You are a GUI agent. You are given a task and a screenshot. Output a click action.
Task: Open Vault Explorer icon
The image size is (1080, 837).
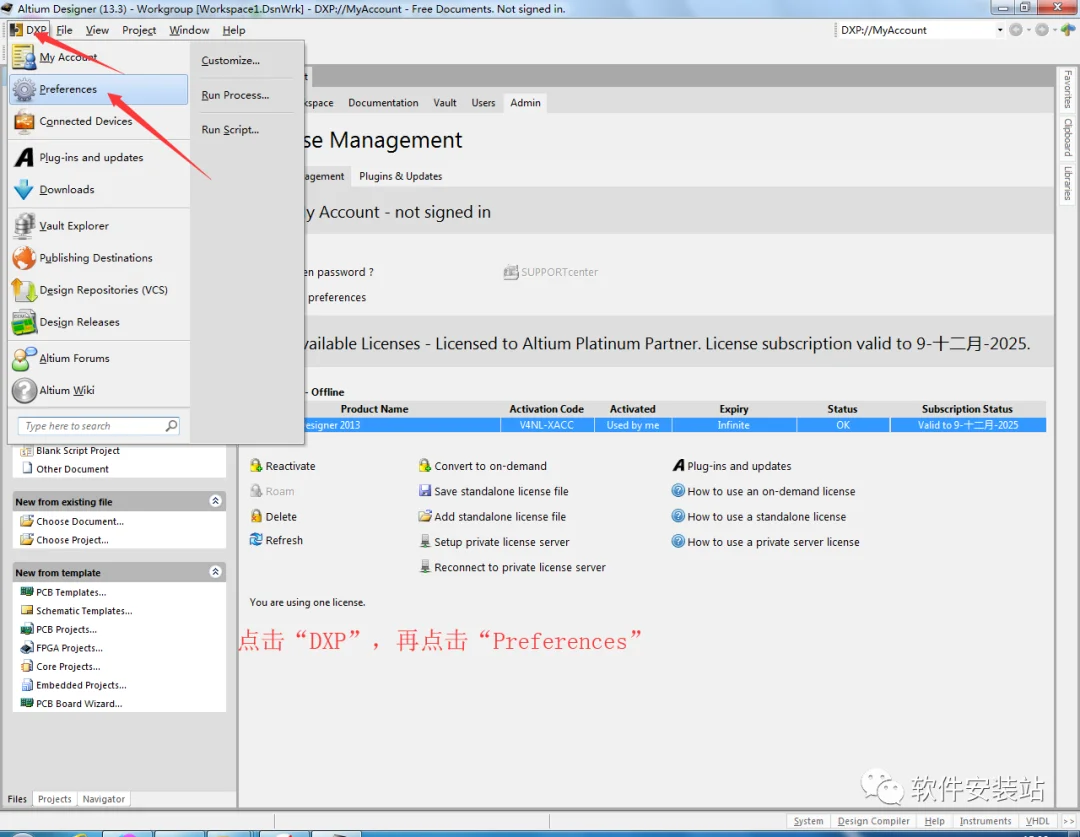coord(24,226)
